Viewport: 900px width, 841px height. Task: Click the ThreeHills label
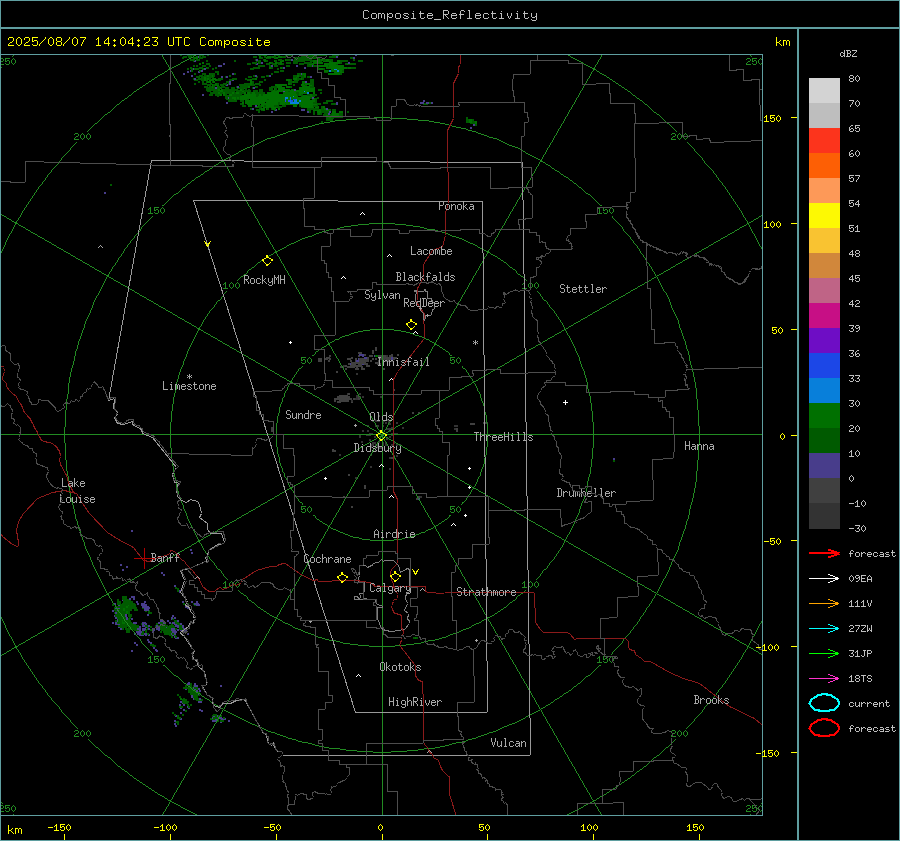point(503,437)
